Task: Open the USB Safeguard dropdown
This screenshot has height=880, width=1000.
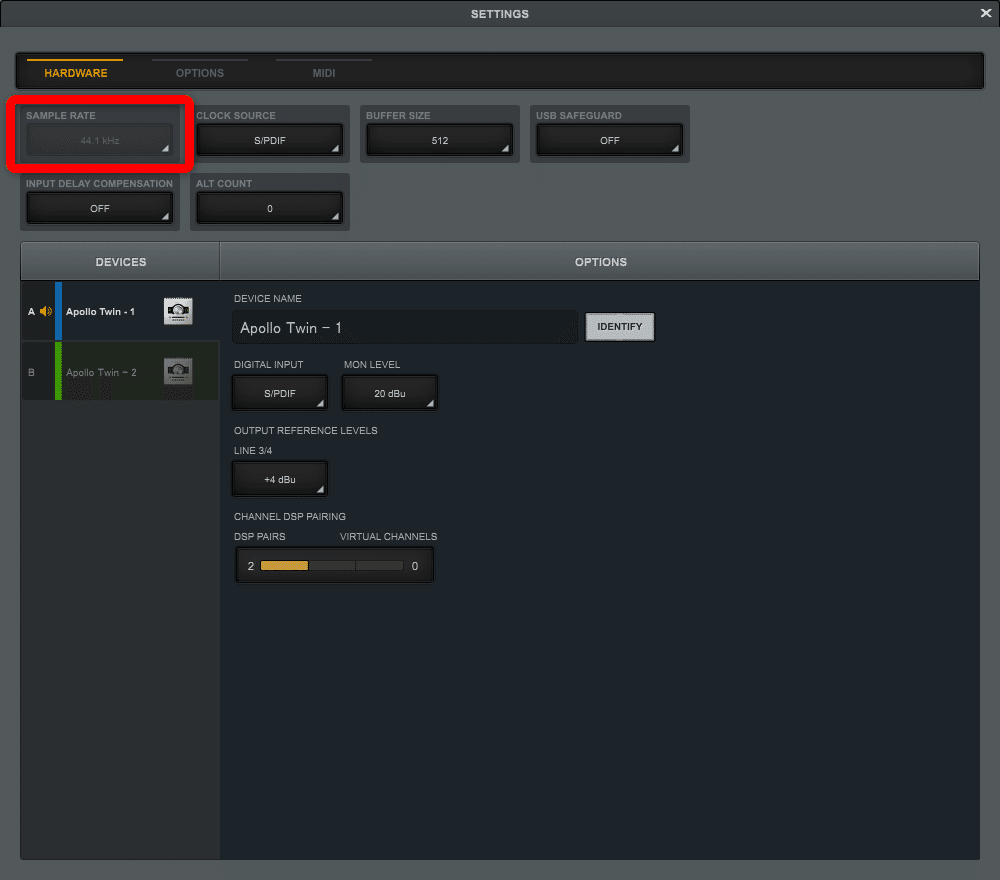Action: click(x=610, y=140)
